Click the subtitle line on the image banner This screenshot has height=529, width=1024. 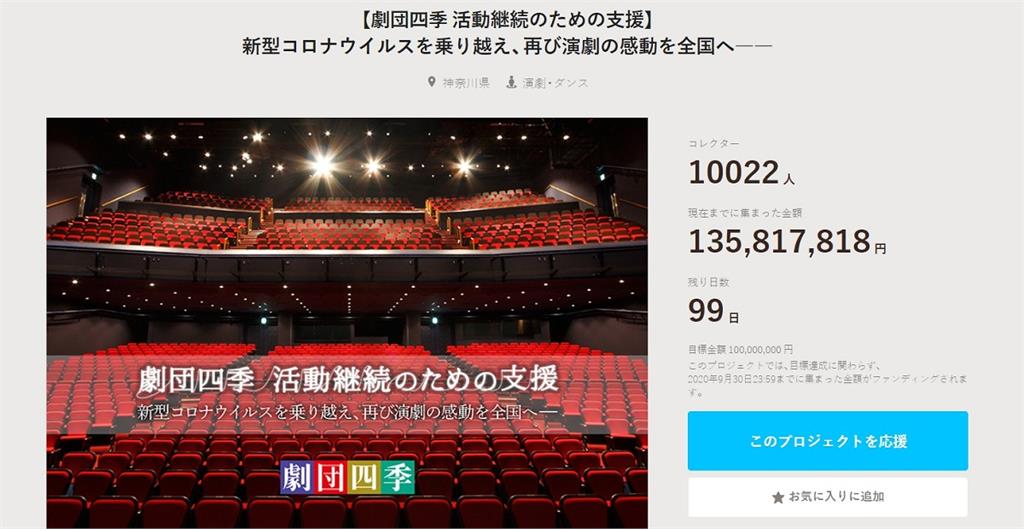(x=347, y=413)
